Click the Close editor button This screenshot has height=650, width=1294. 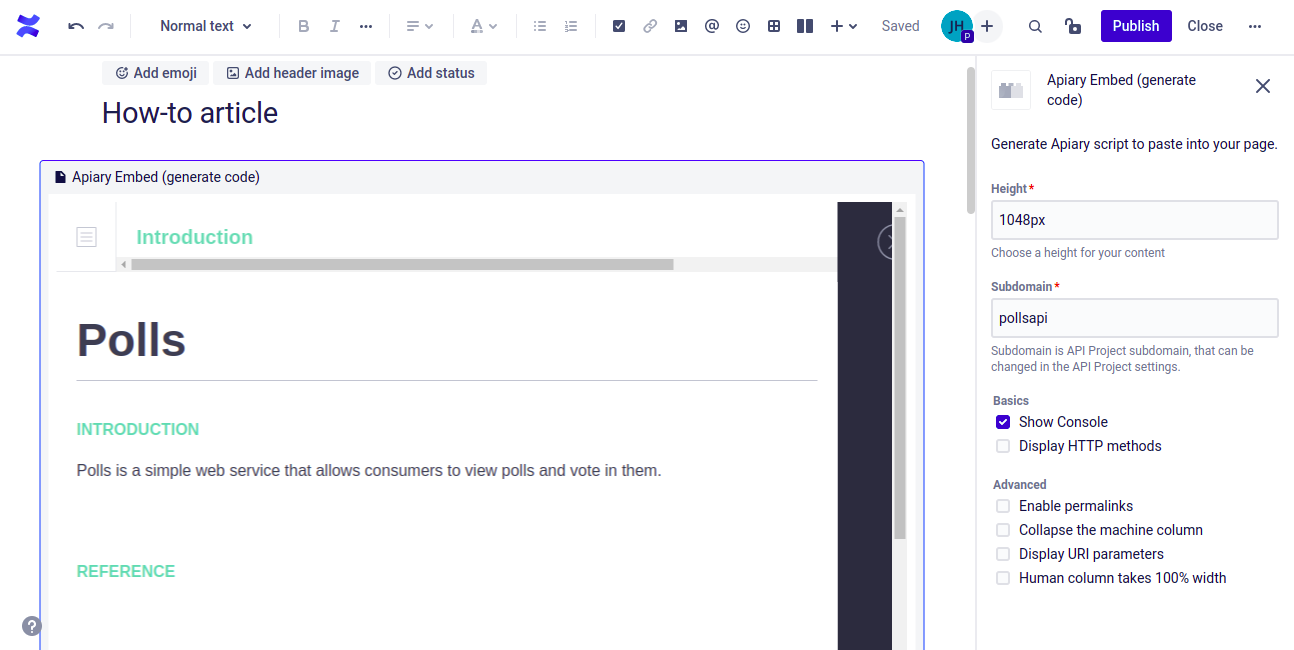click(x=1205, y=27)
